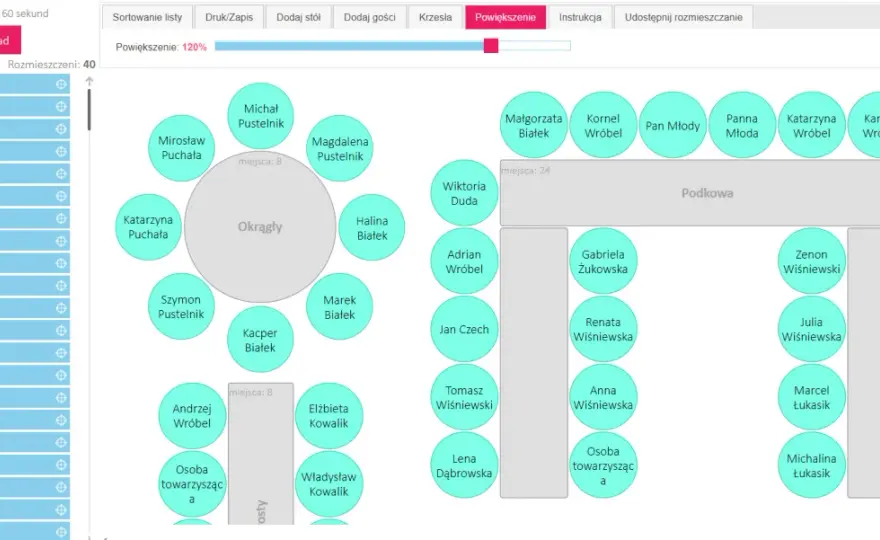Select guest Halina Białek
Screen dimensions: 880x540
(372, 227)
